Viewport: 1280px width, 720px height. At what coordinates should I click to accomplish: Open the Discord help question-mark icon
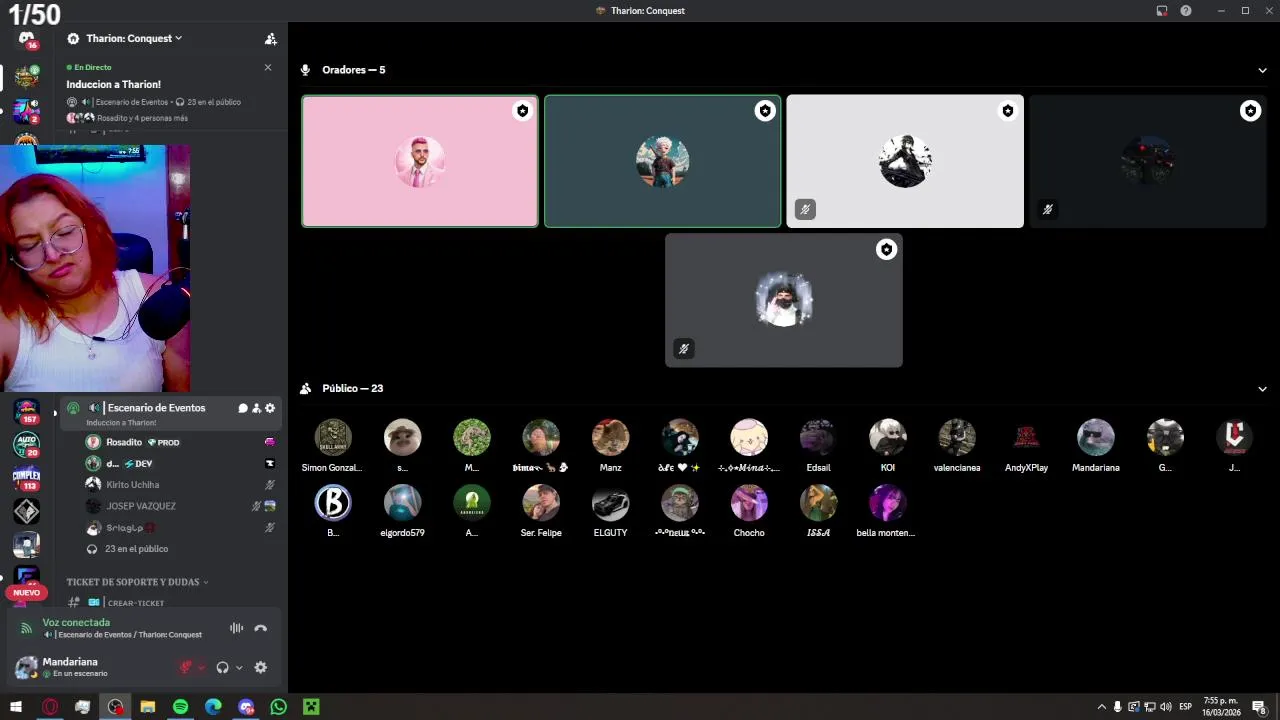point(1186,11)
